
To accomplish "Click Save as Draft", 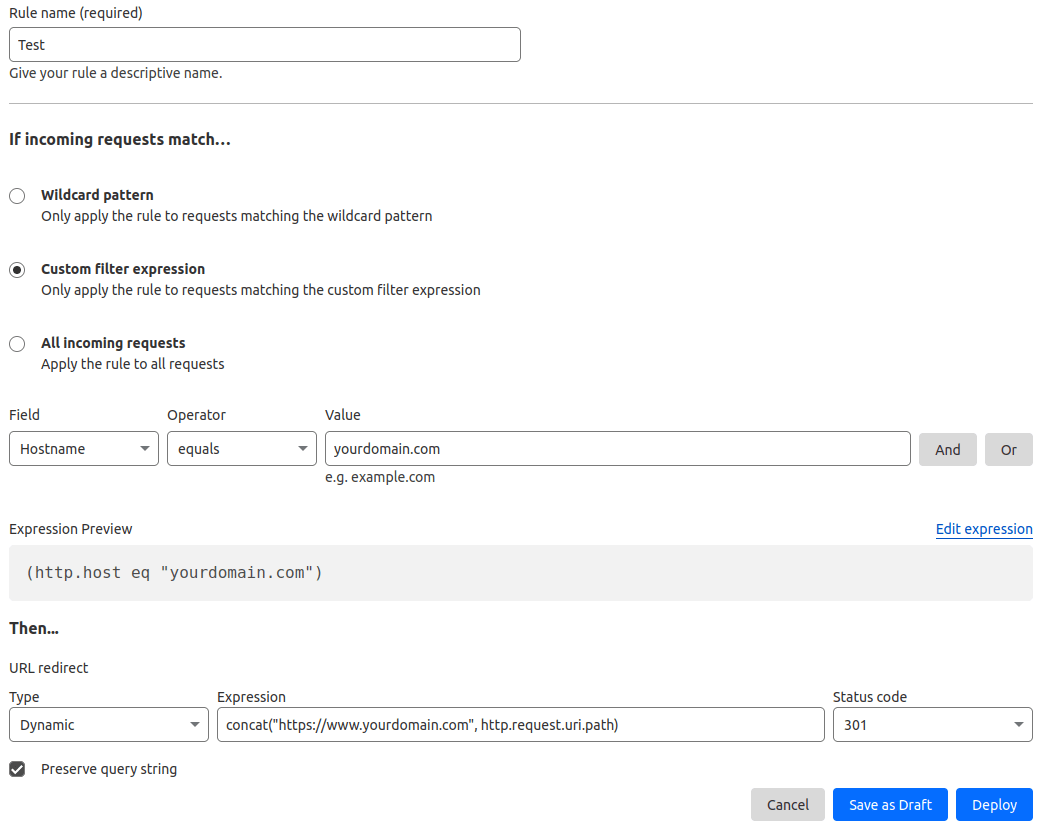I will [890, 804].
